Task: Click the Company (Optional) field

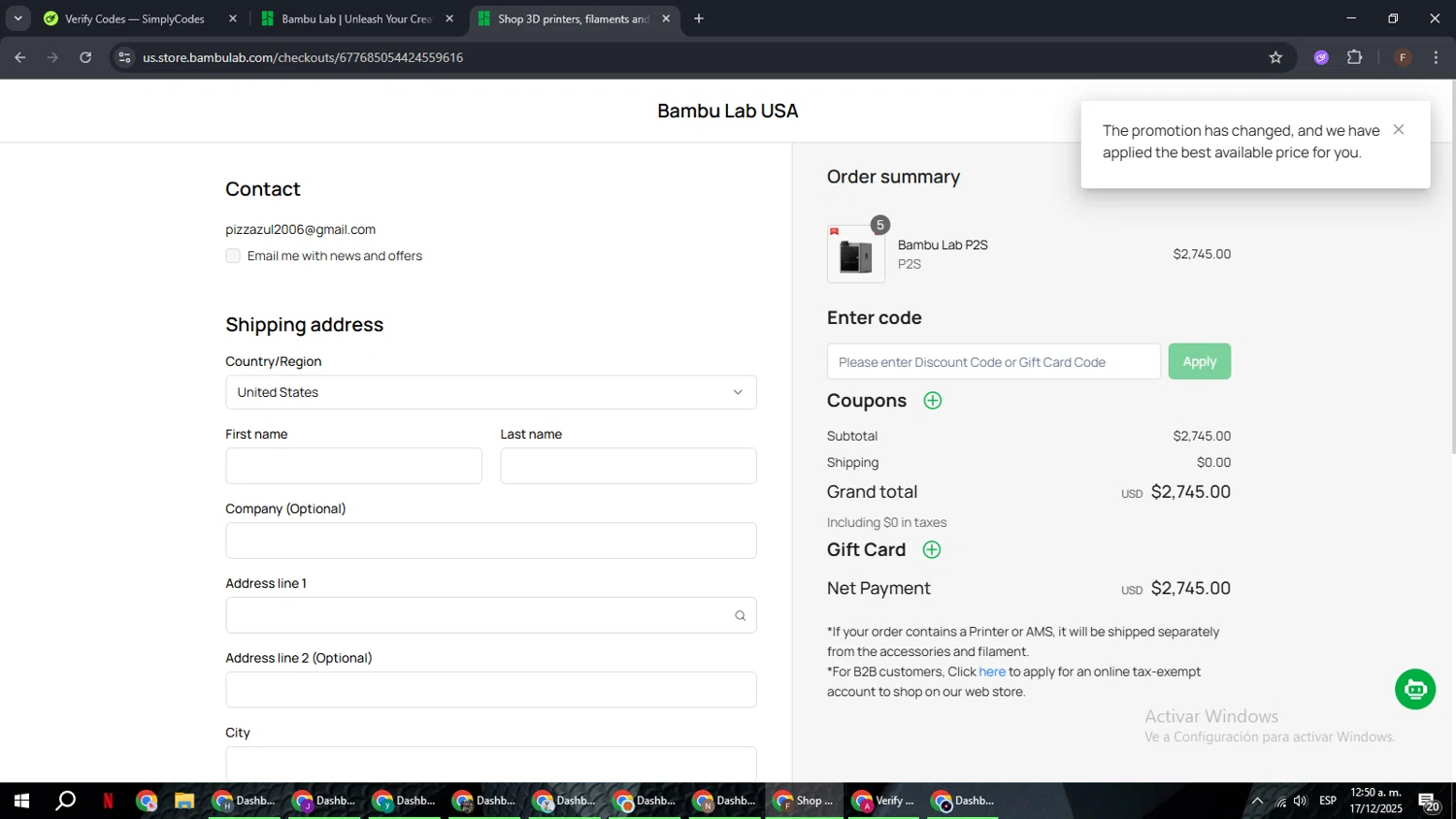Action: pos(491,541)
